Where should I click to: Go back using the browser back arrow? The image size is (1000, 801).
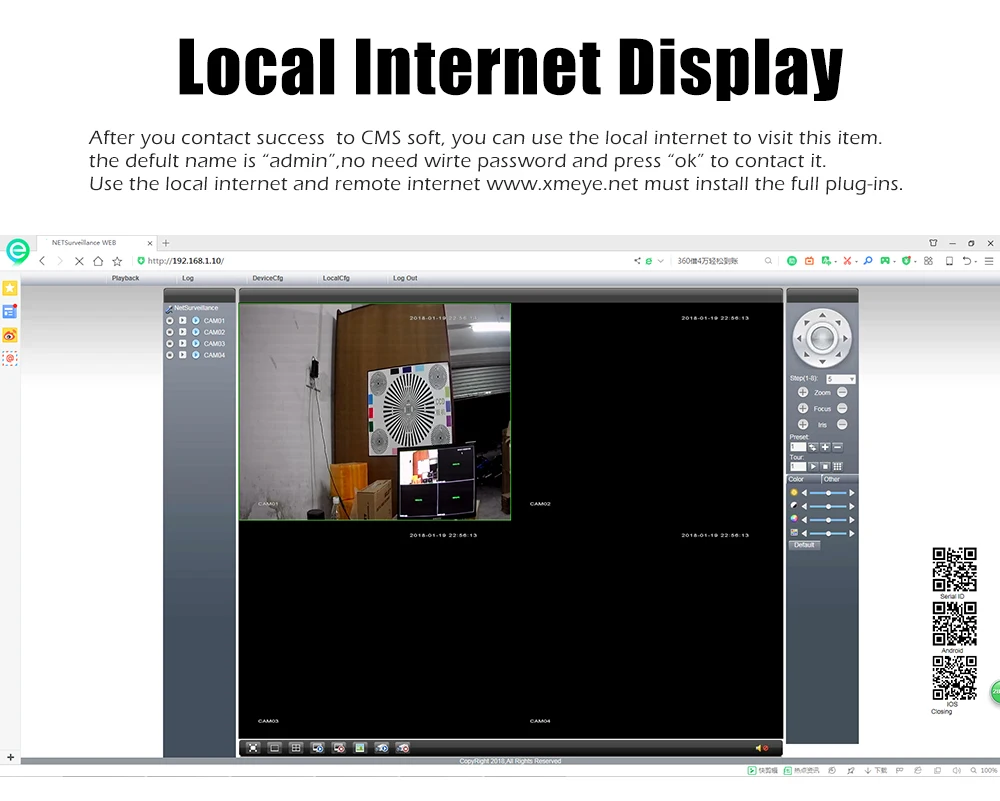[x=42, y=261]
